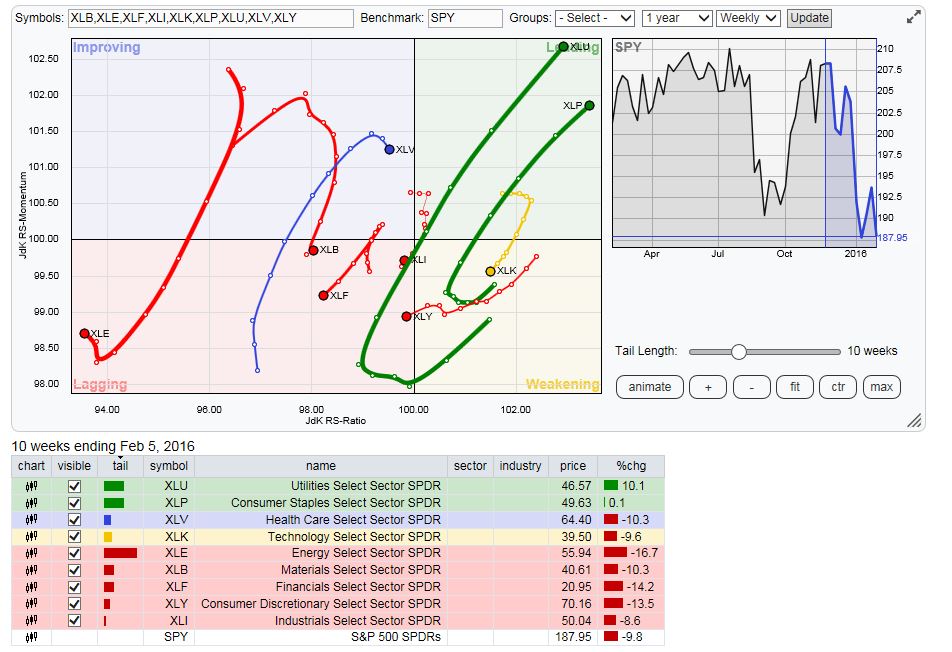Uncheck XLF visibility checkbox
The image size is (952, 652).
tap(74, 587)
